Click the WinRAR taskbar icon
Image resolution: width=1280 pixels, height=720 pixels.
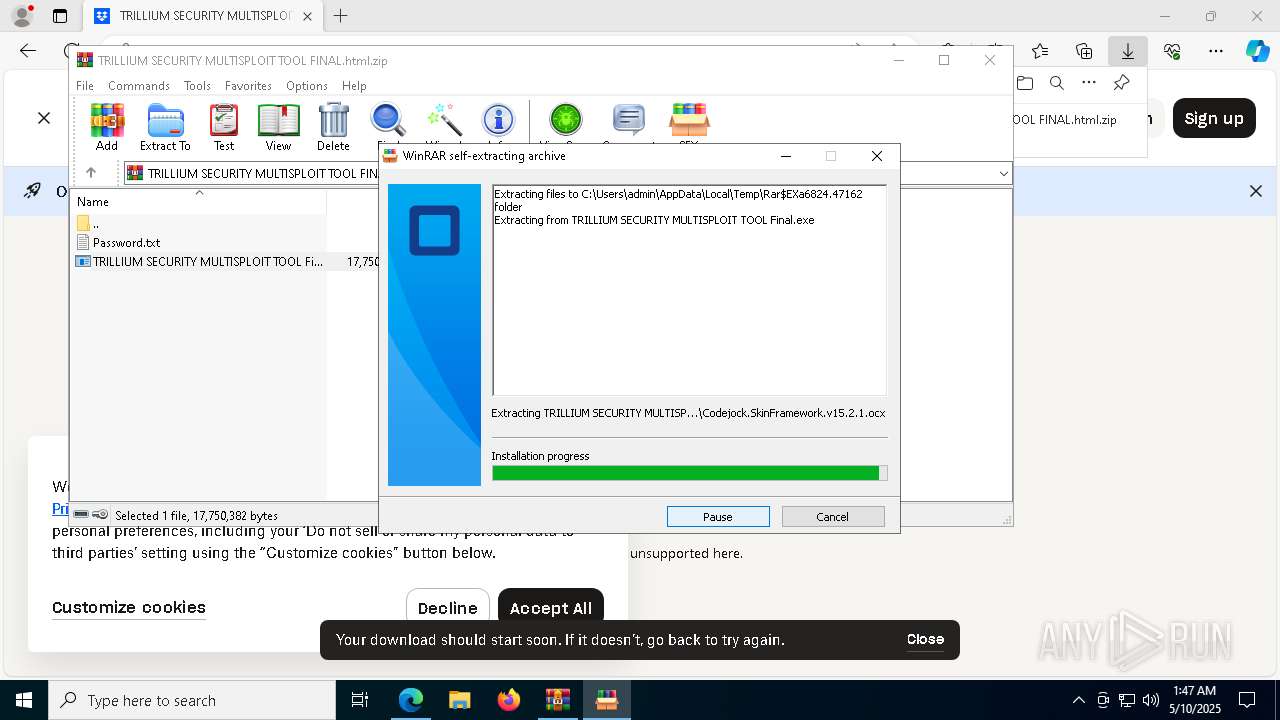(x=557, y=700)
